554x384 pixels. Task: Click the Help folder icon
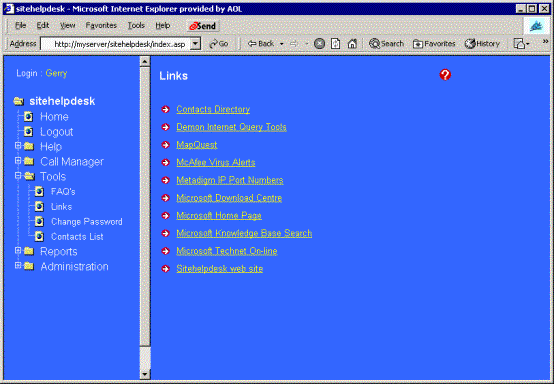[29, 146]
